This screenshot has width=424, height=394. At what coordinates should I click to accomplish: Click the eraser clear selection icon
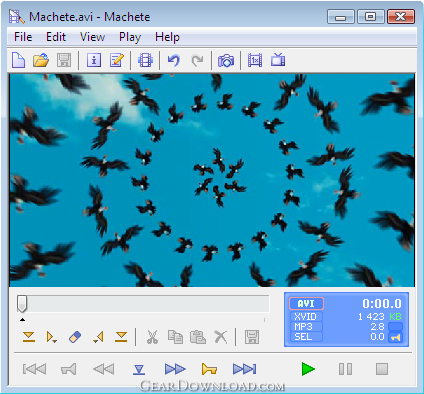click(75, 337)
